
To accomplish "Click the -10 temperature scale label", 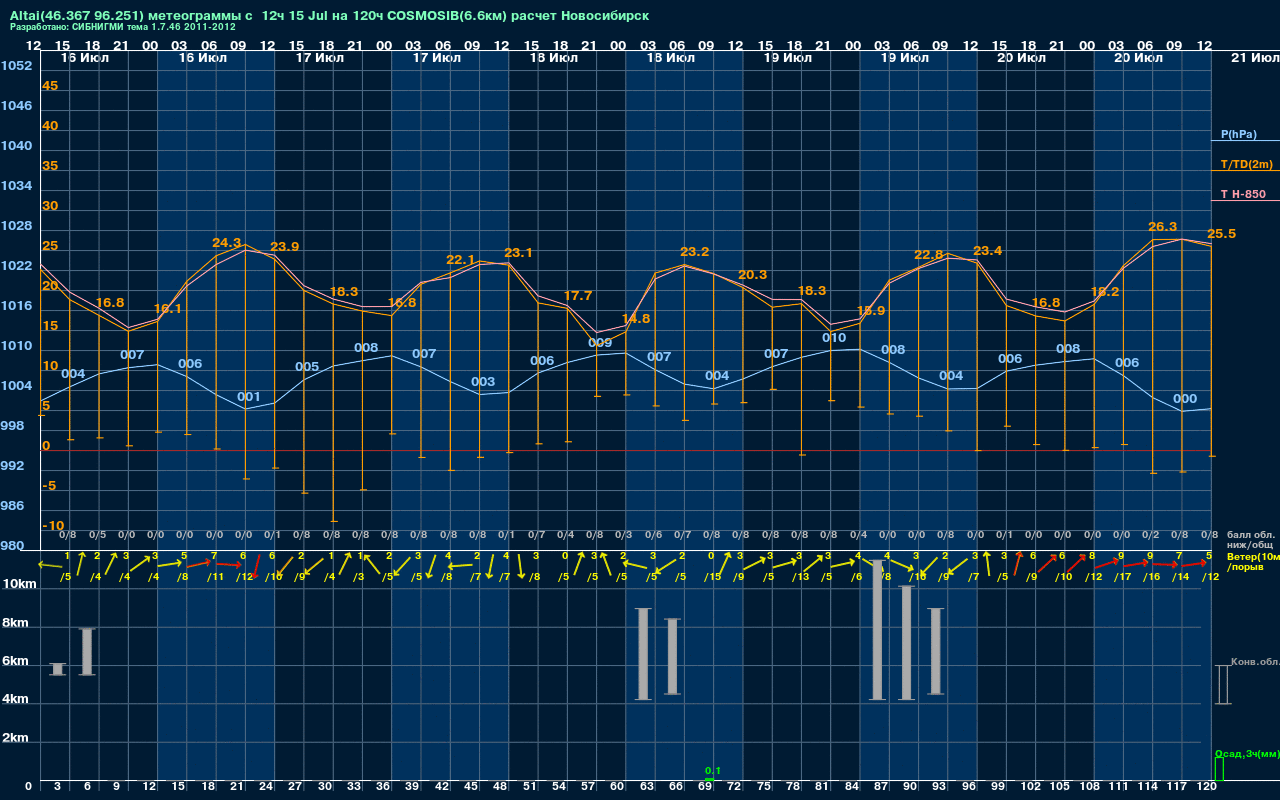I will (54, 526).
